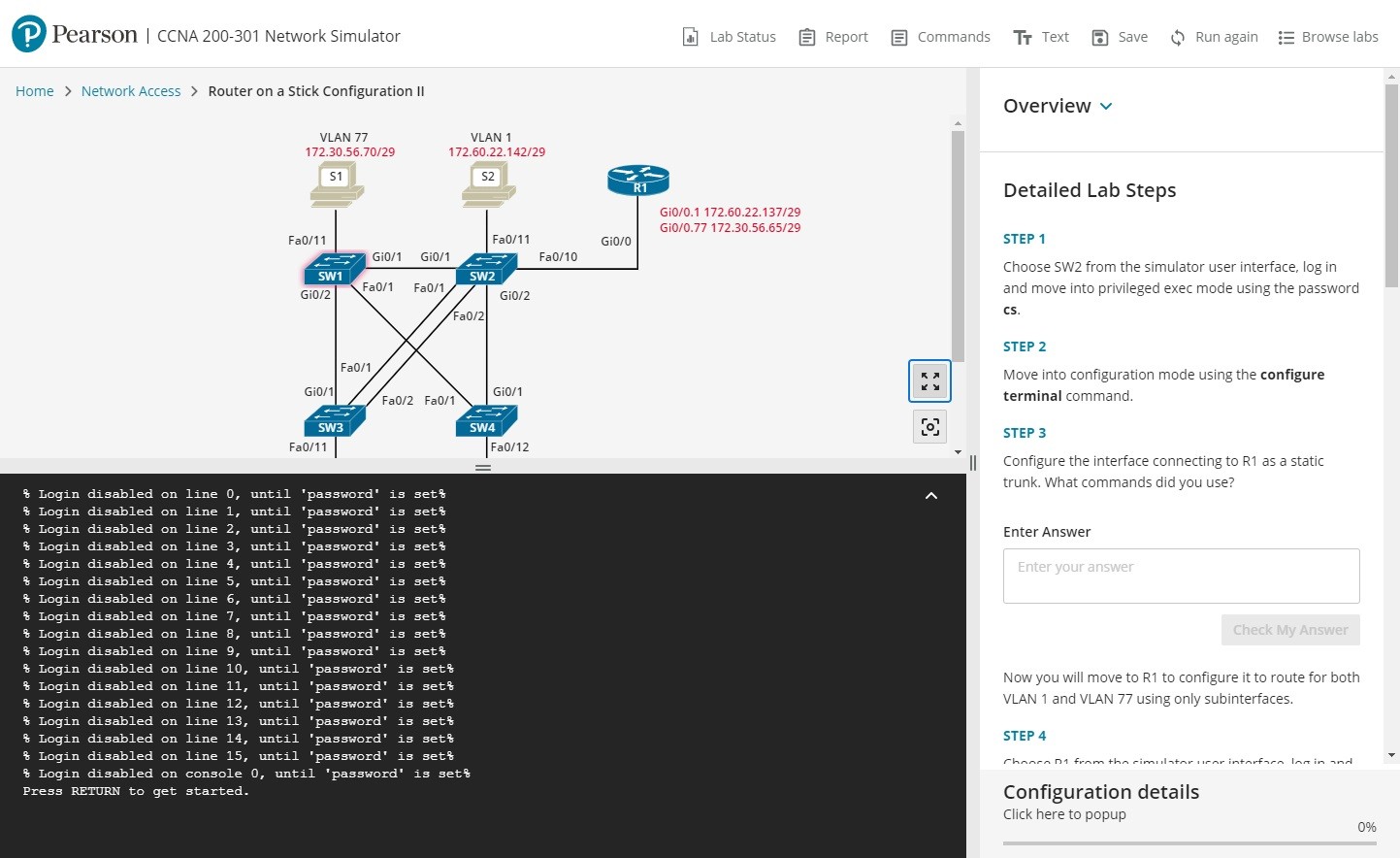
Task: Click the Enter your answer field
Action: coord(1181,576)
